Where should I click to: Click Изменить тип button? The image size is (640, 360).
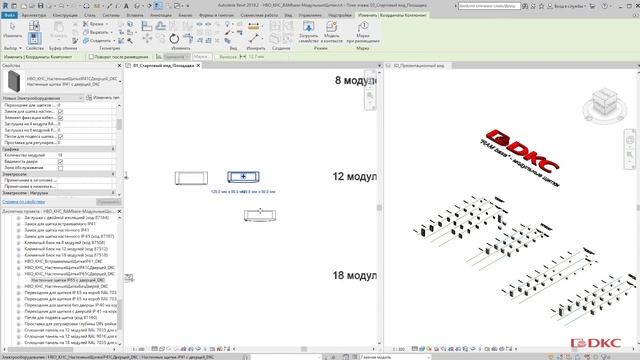(x=103, y=98)
